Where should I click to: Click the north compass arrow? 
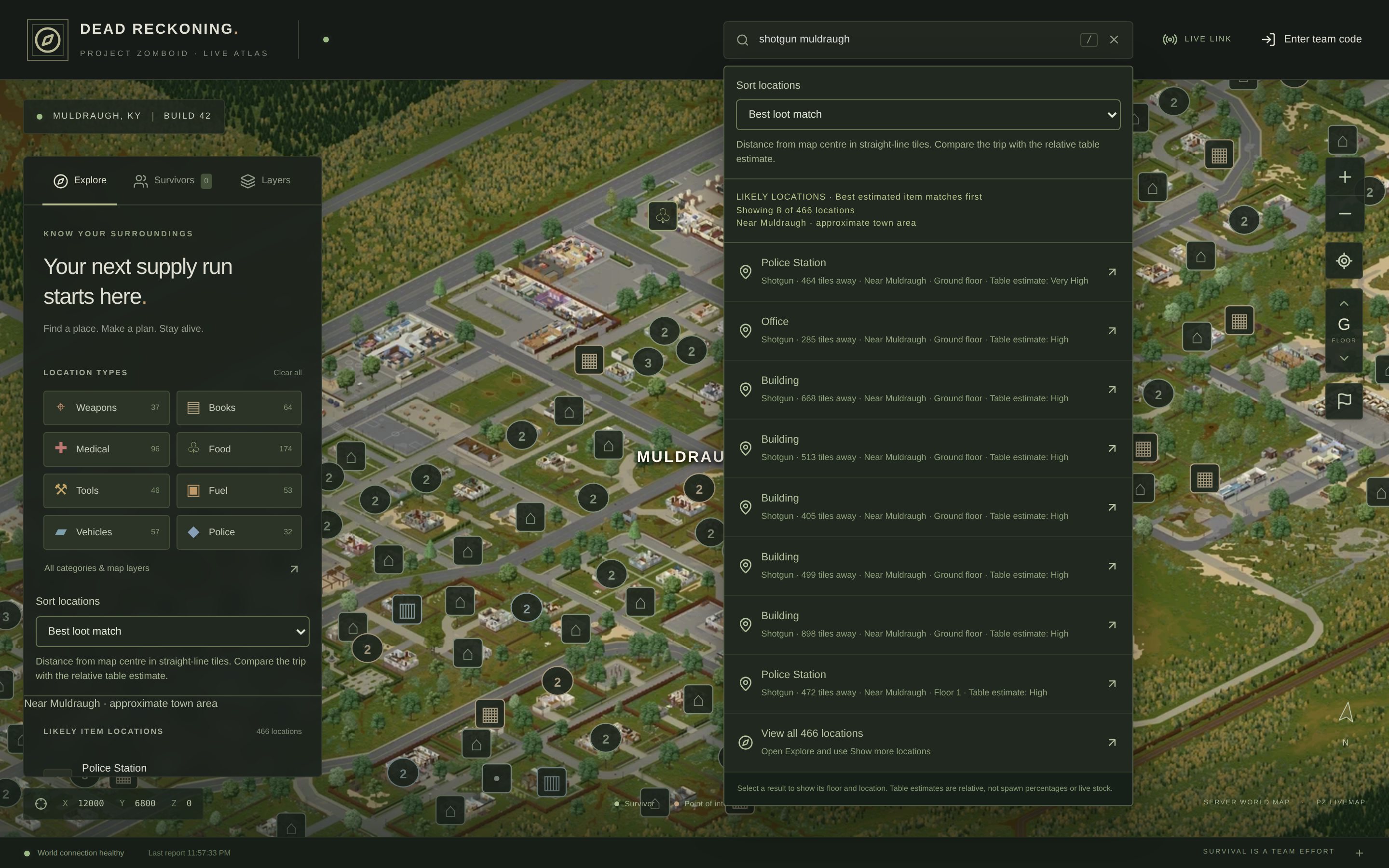click(x=1346, y=712)
